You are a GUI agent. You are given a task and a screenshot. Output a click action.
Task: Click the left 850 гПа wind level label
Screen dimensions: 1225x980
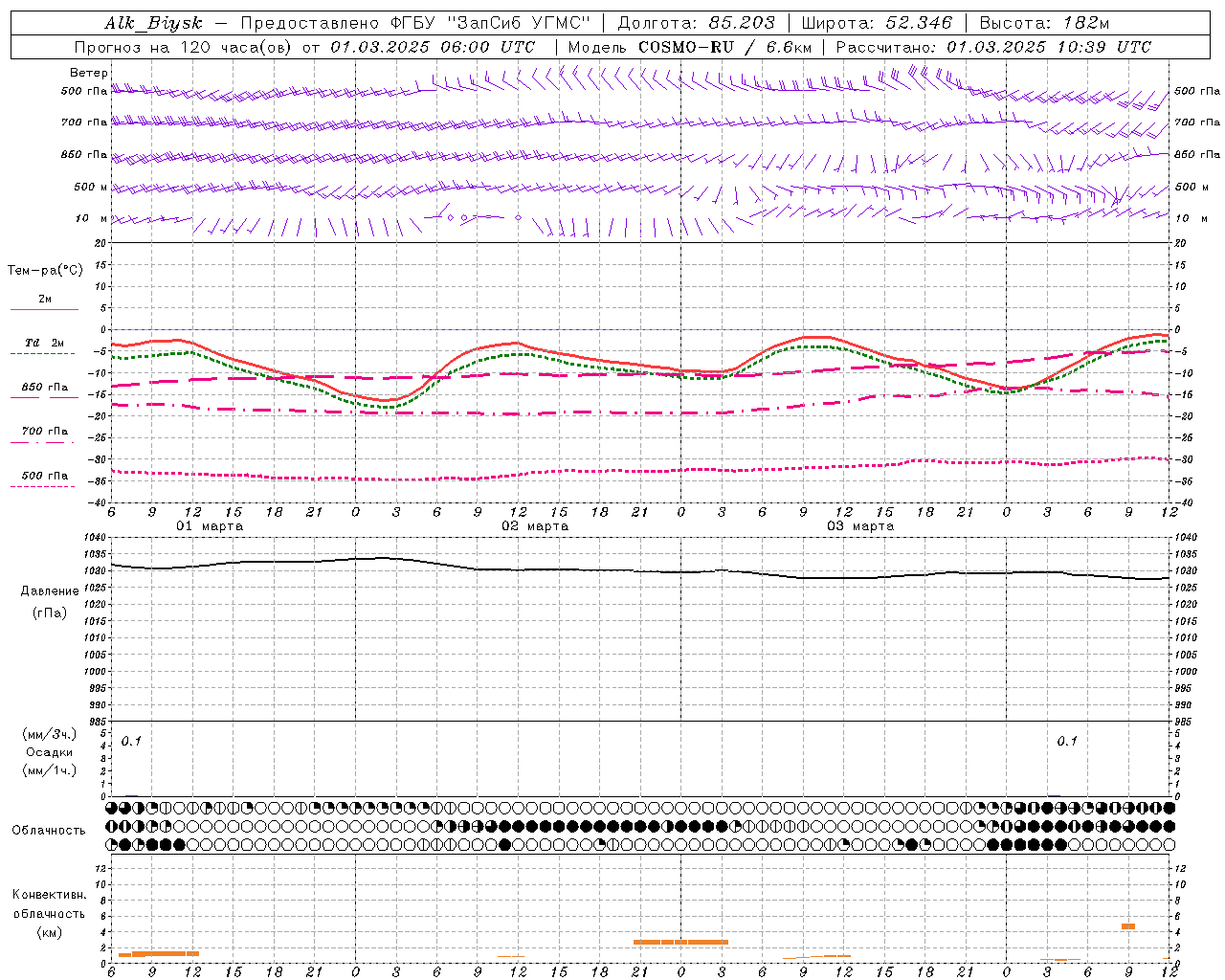click(84, 154)
